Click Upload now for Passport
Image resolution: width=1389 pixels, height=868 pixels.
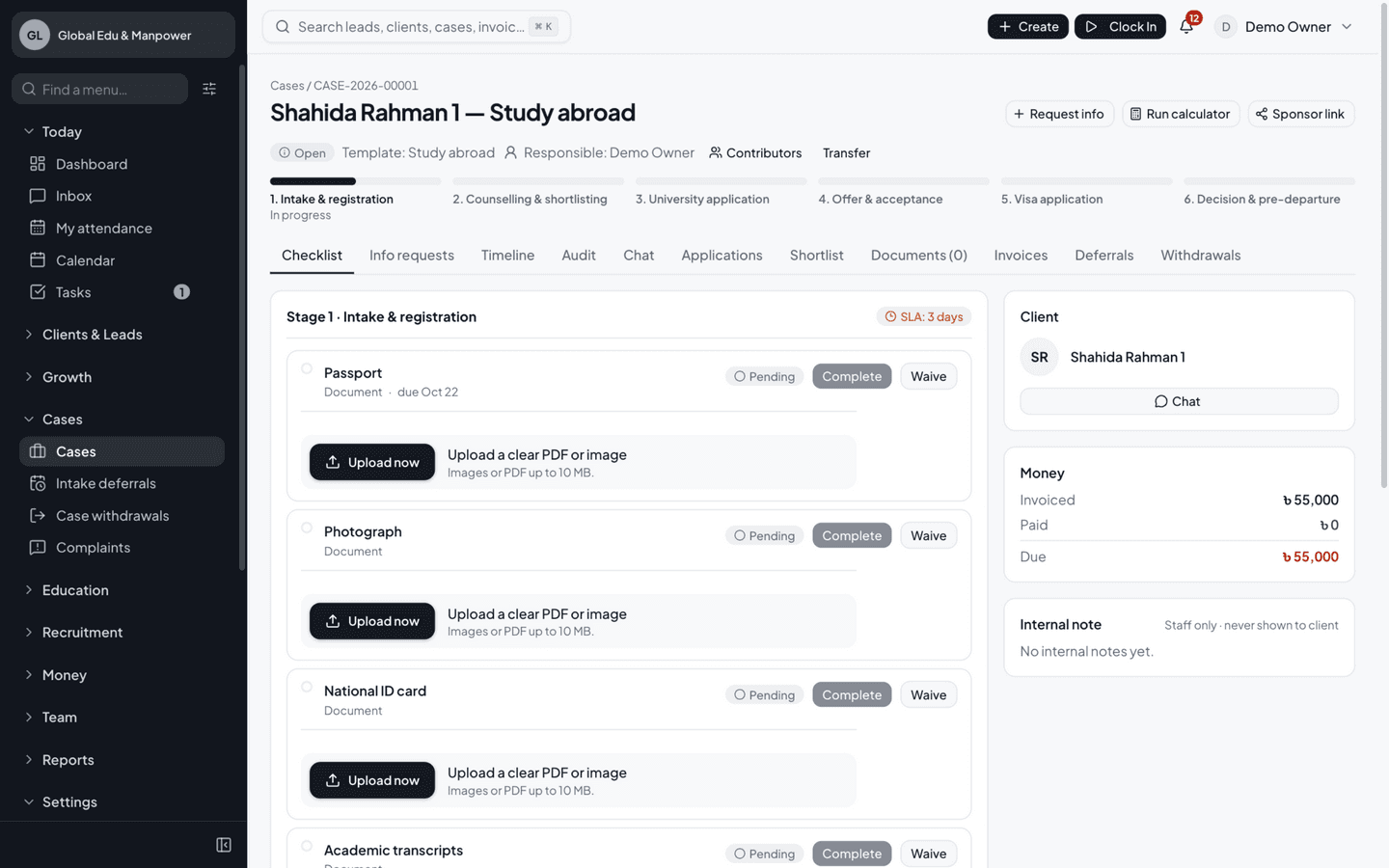pos(372,462)
